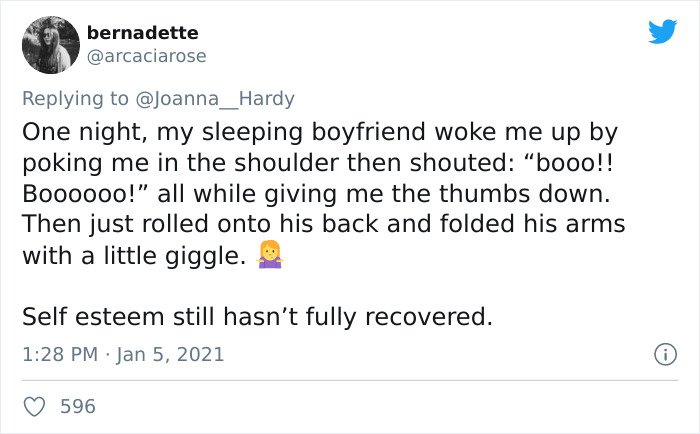
Task: Follow the @Joanna__Hardy mention link
Action: [215, 99]
